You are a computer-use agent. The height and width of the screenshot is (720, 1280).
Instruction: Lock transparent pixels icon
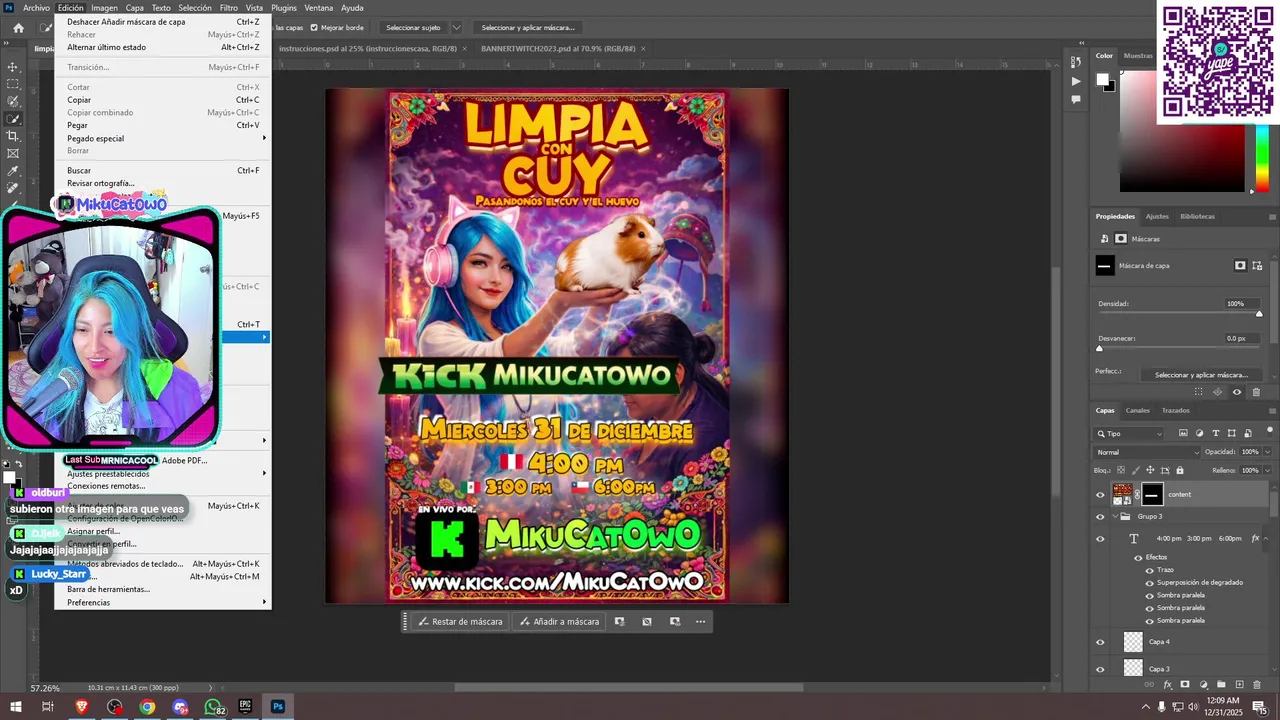(1120, 470)
